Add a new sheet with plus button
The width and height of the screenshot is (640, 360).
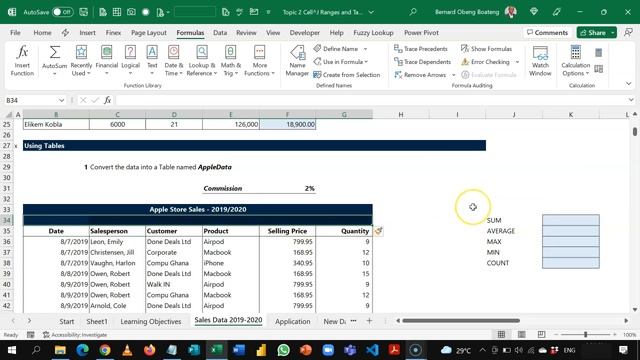[x=369, y=321]
